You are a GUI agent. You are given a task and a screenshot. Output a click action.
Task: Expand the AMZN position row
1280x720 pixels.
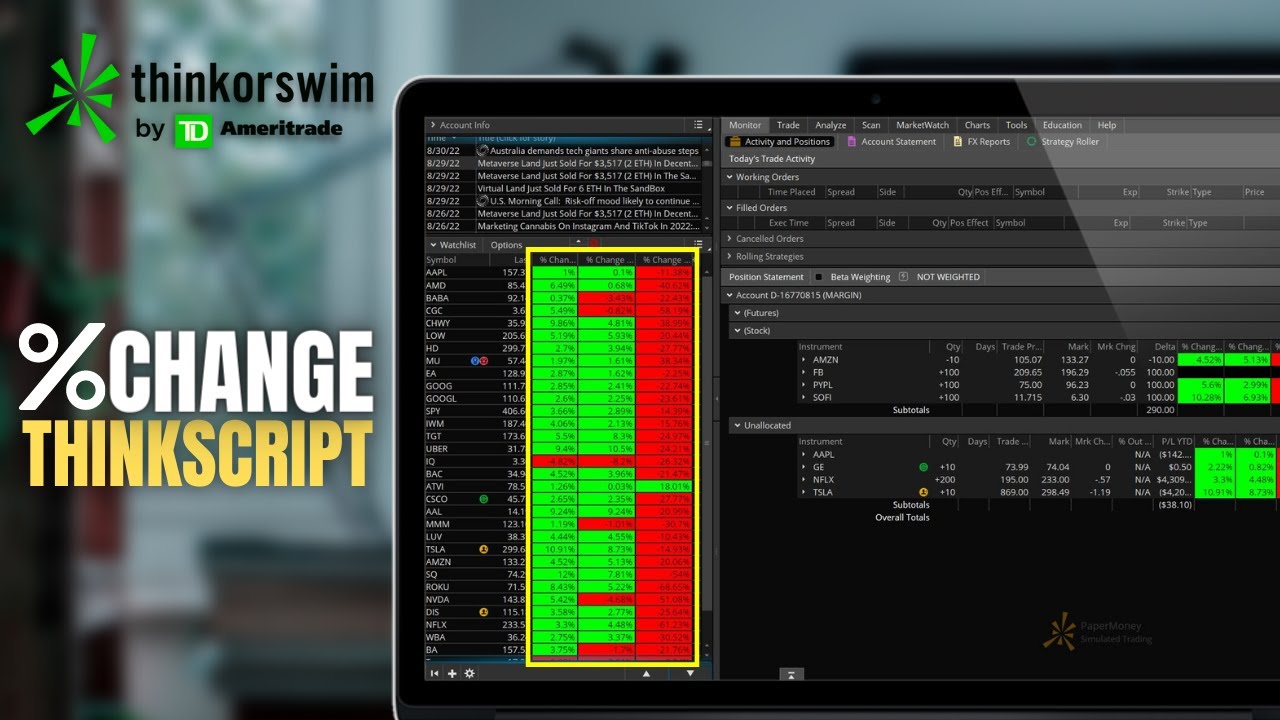[804, 360]
